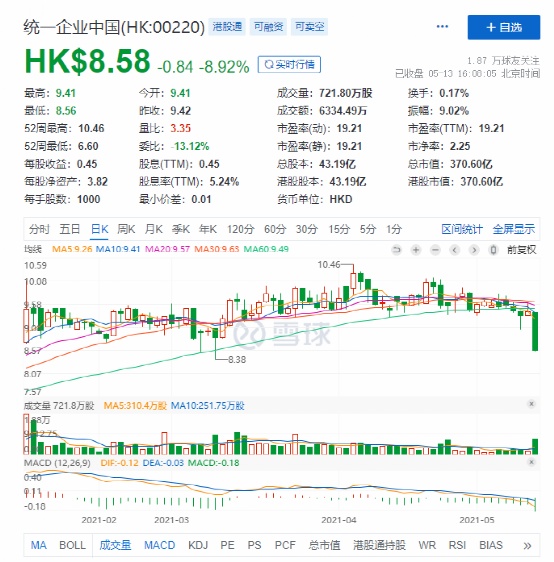Click the 可融资 tag

(x=268, y=27)
